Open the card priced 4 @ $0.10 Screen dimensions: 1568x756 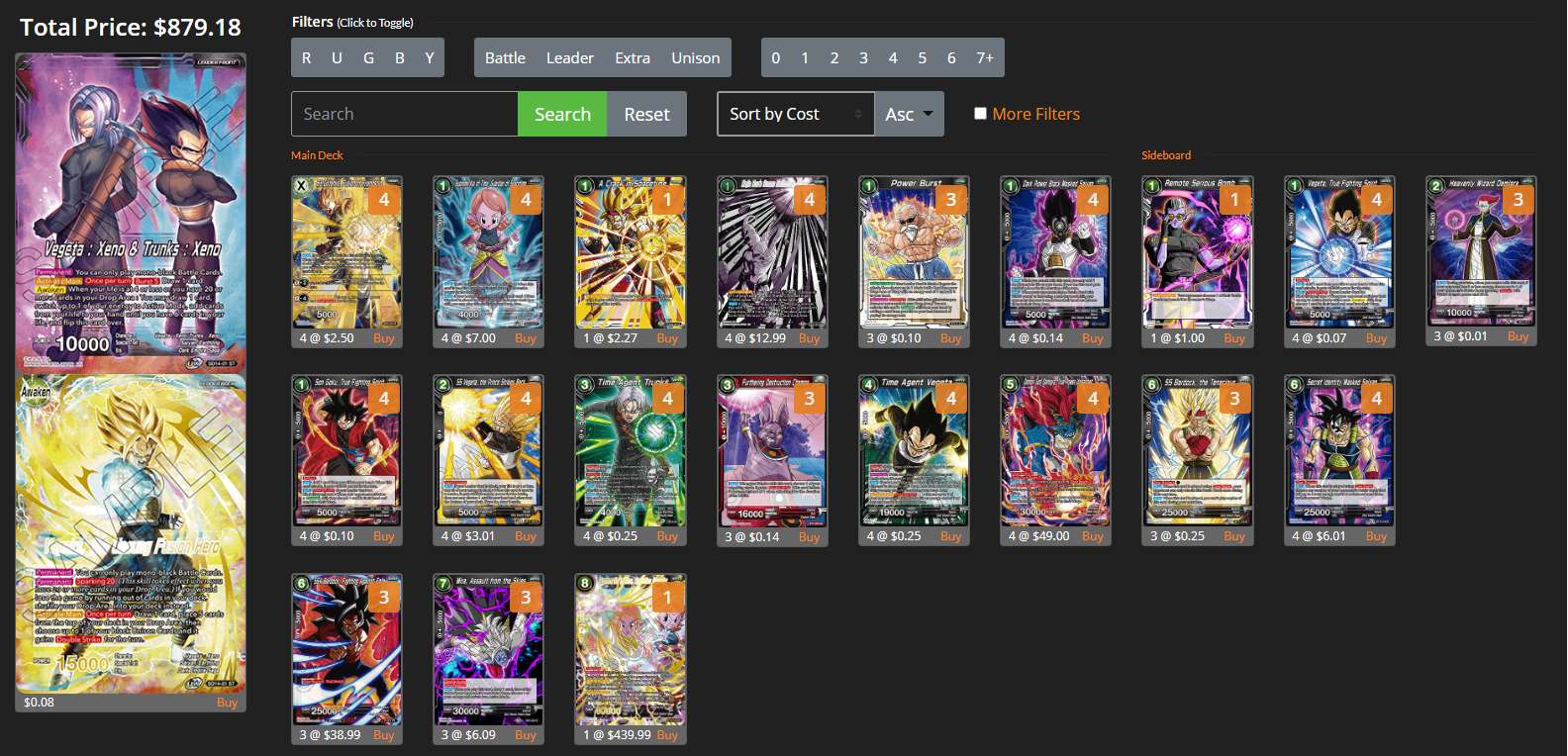click(x=346, y=451)
